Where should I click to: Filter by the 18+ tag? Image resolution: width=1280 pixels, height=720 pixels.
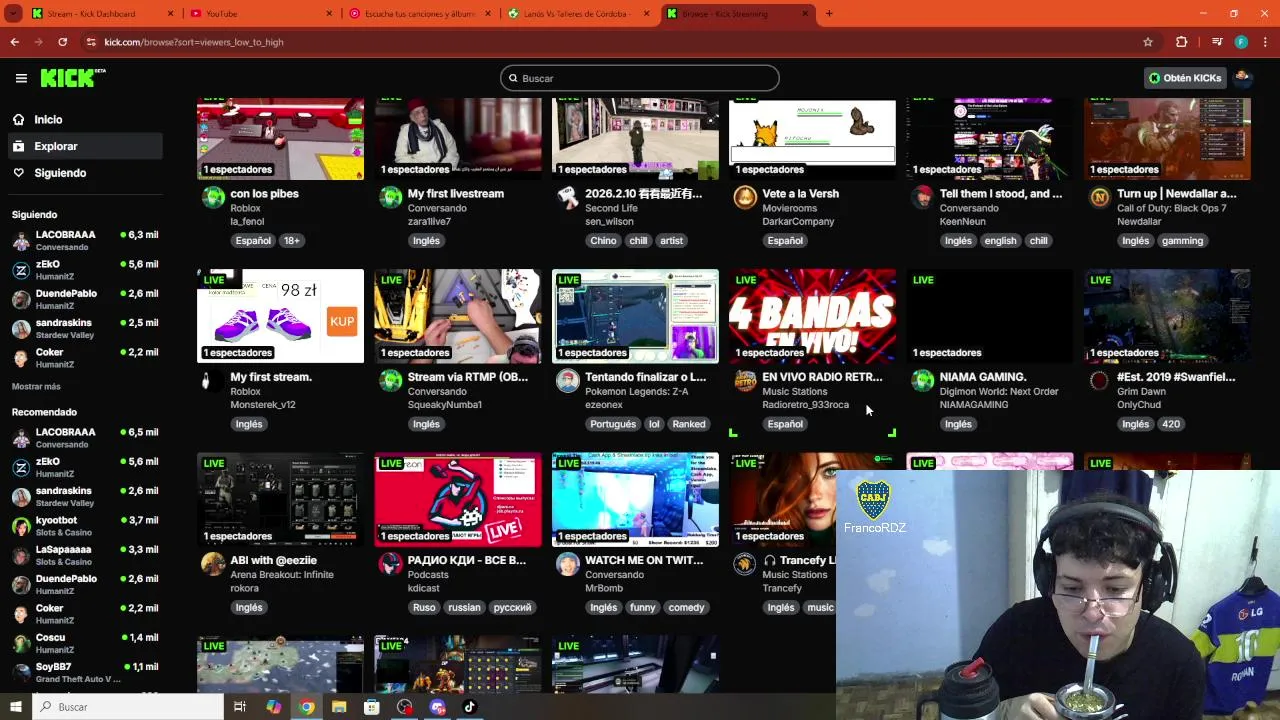[291, 241]
